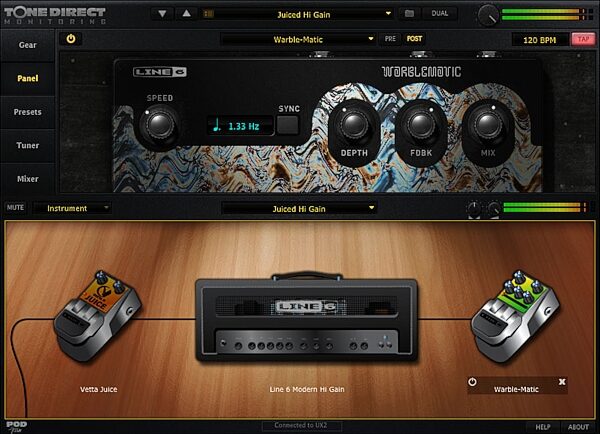Screen dimensions: 600x434
Task: Open the Mixer tab
Action: (x=28, y=179)
